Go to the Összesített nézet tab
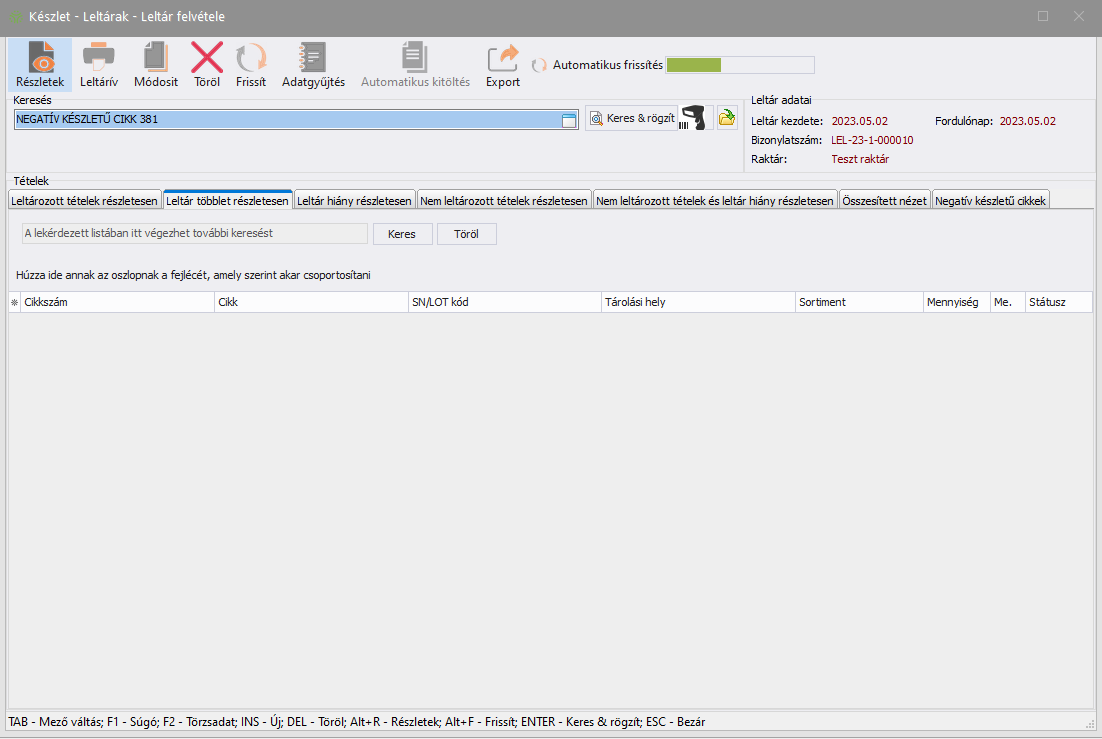Viewport: 1102px width, 739px height. click(x=884, y=201)
